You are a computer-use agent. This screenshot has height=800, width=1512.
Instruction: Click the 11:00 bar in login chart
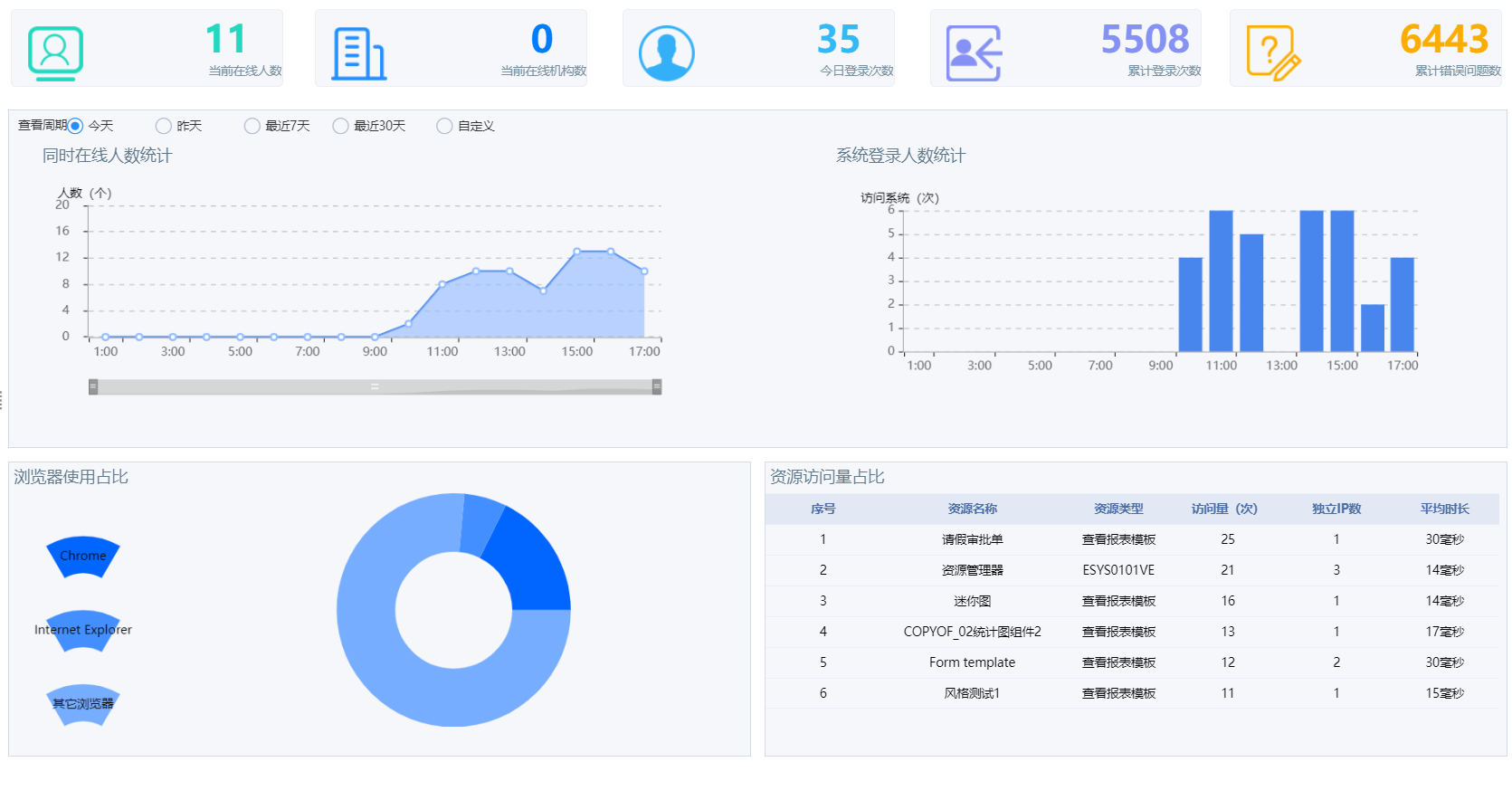1221,281
